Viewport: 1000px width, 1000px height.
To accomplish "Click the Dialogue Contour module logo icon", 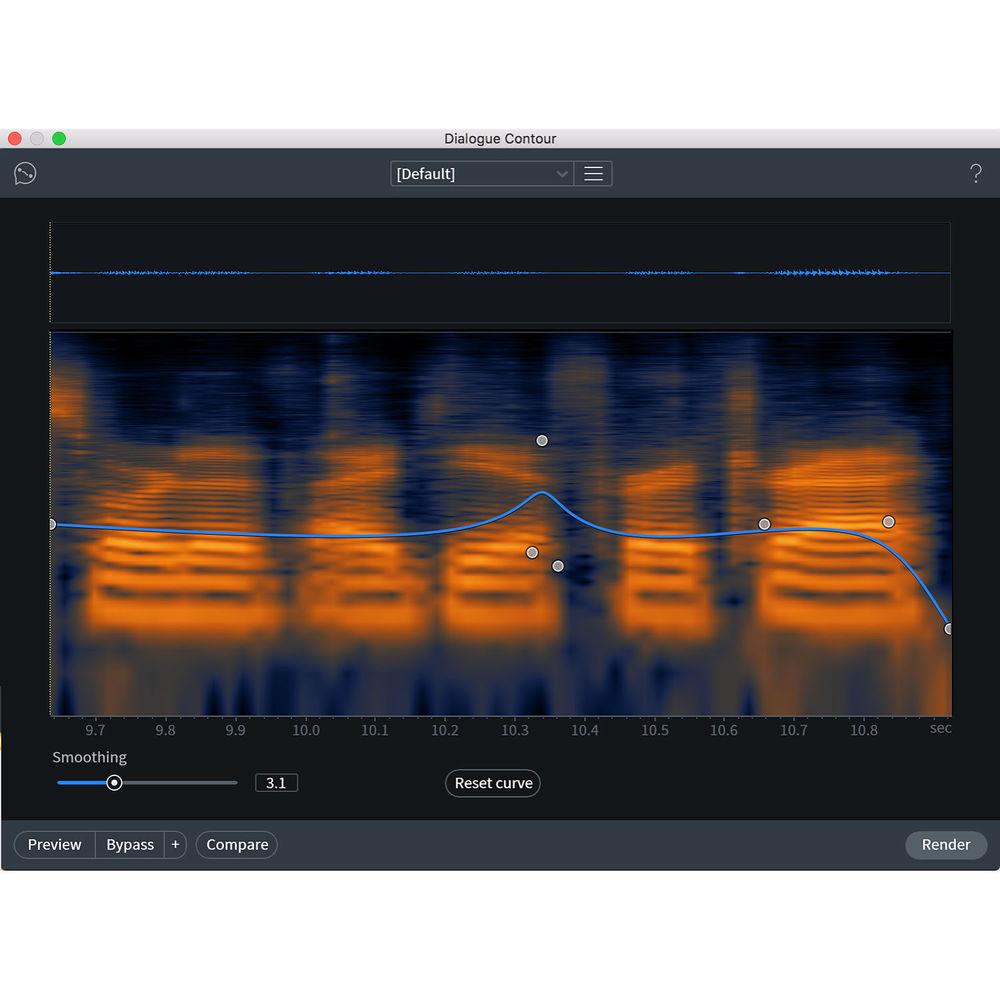I will 24,172.
